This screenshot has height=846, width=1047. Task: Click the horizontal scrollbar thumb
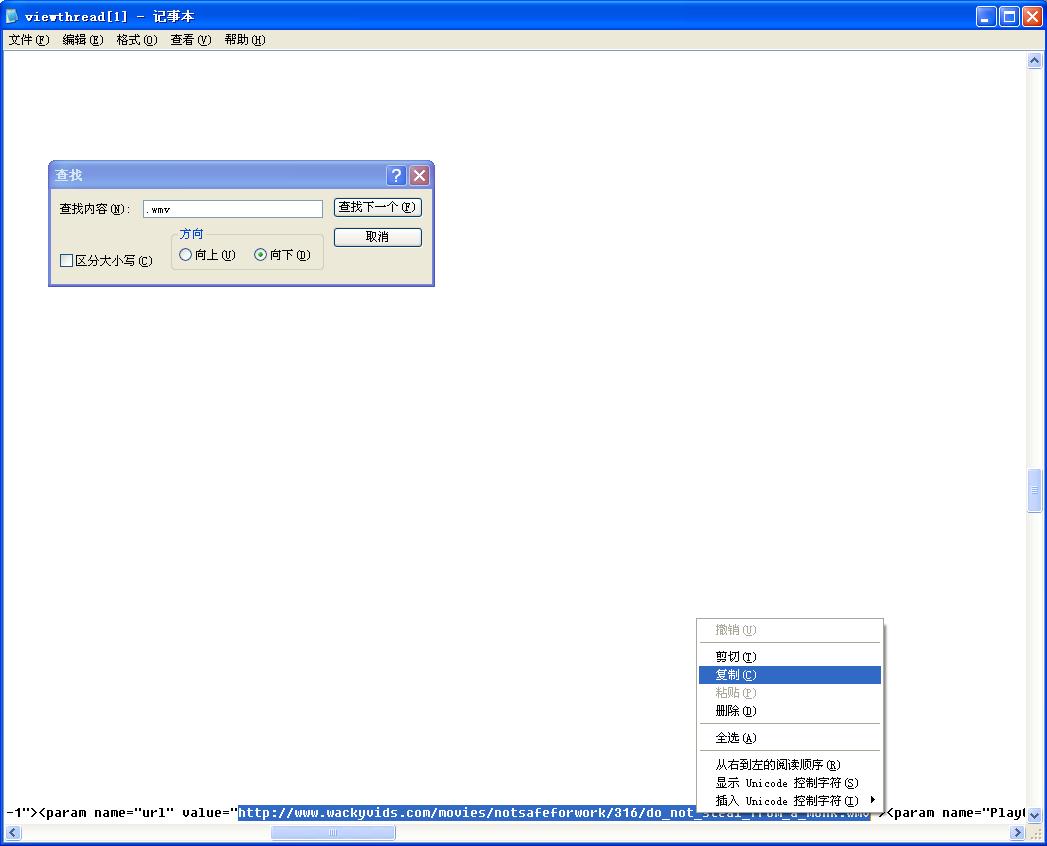coord(333,833)
